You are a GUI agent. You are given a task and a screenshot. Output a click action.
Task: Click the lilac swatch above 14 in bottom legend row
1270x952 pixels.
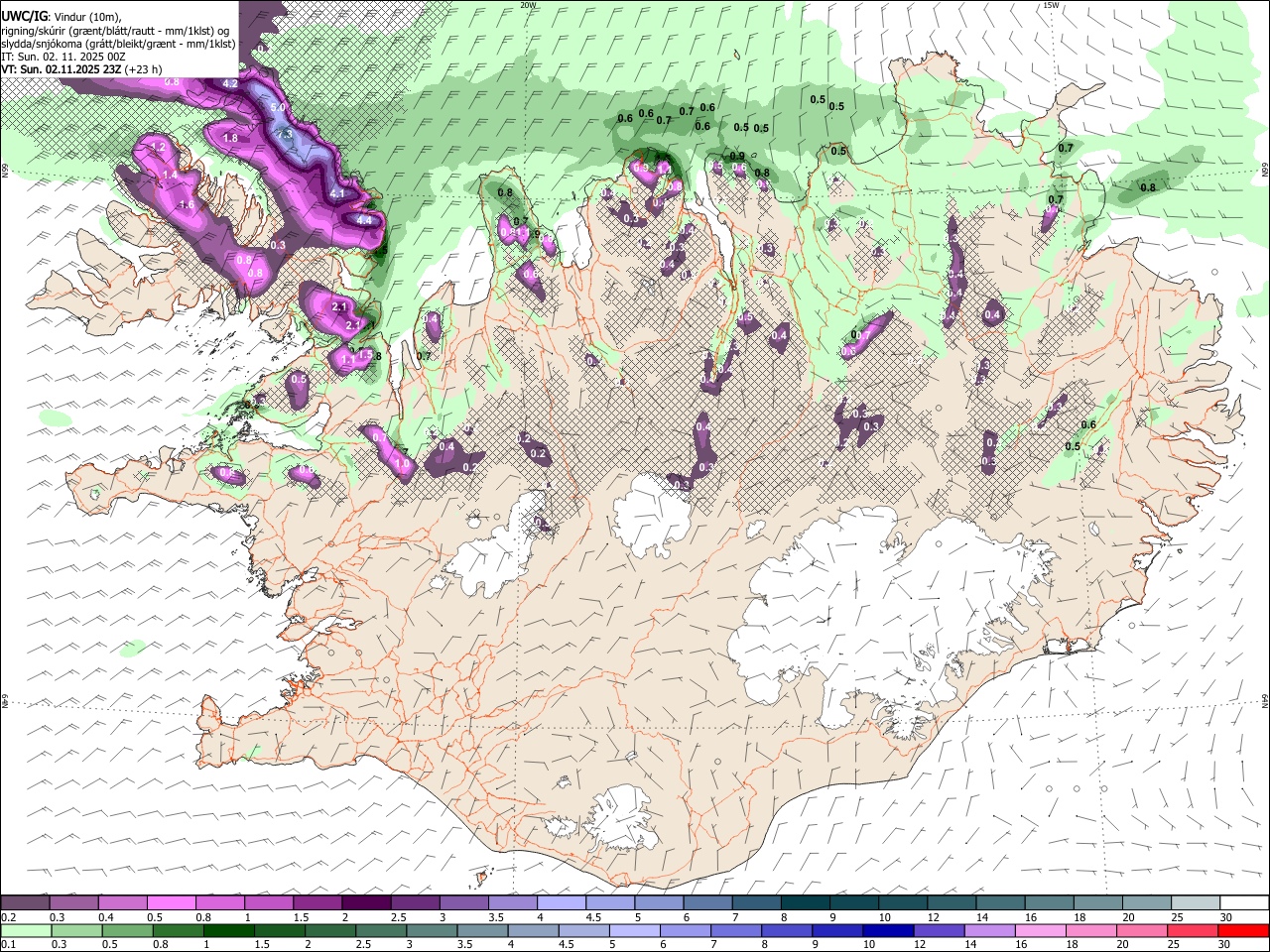tap(989, 930)
